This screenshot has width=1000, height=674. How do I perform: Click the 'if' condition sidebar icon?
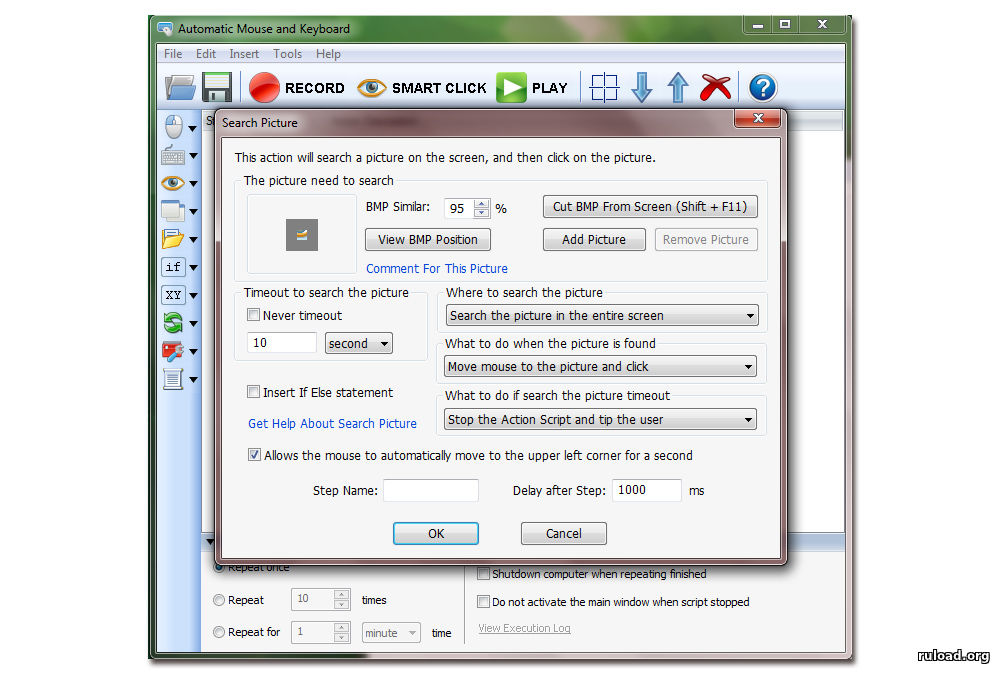pyautogui.click(x=173, y=267)
